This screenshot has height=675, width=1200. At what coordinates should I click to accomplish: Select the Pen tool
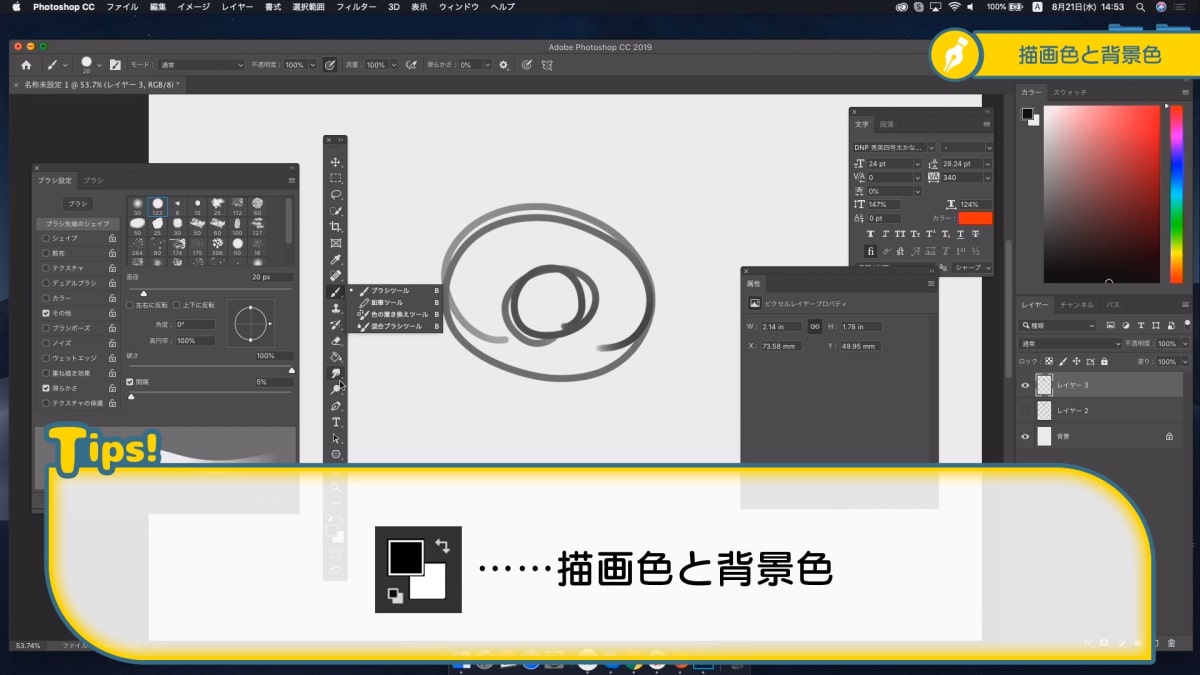tap(336, 405)
